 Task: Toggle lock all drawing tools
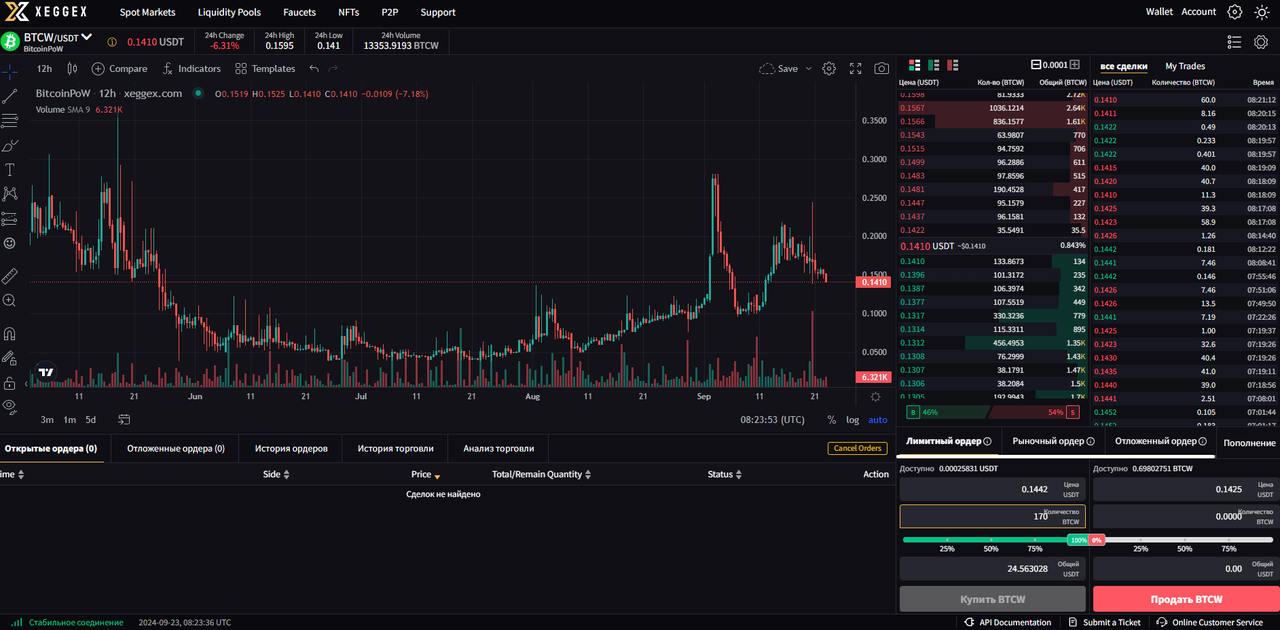tap(10, 382)
